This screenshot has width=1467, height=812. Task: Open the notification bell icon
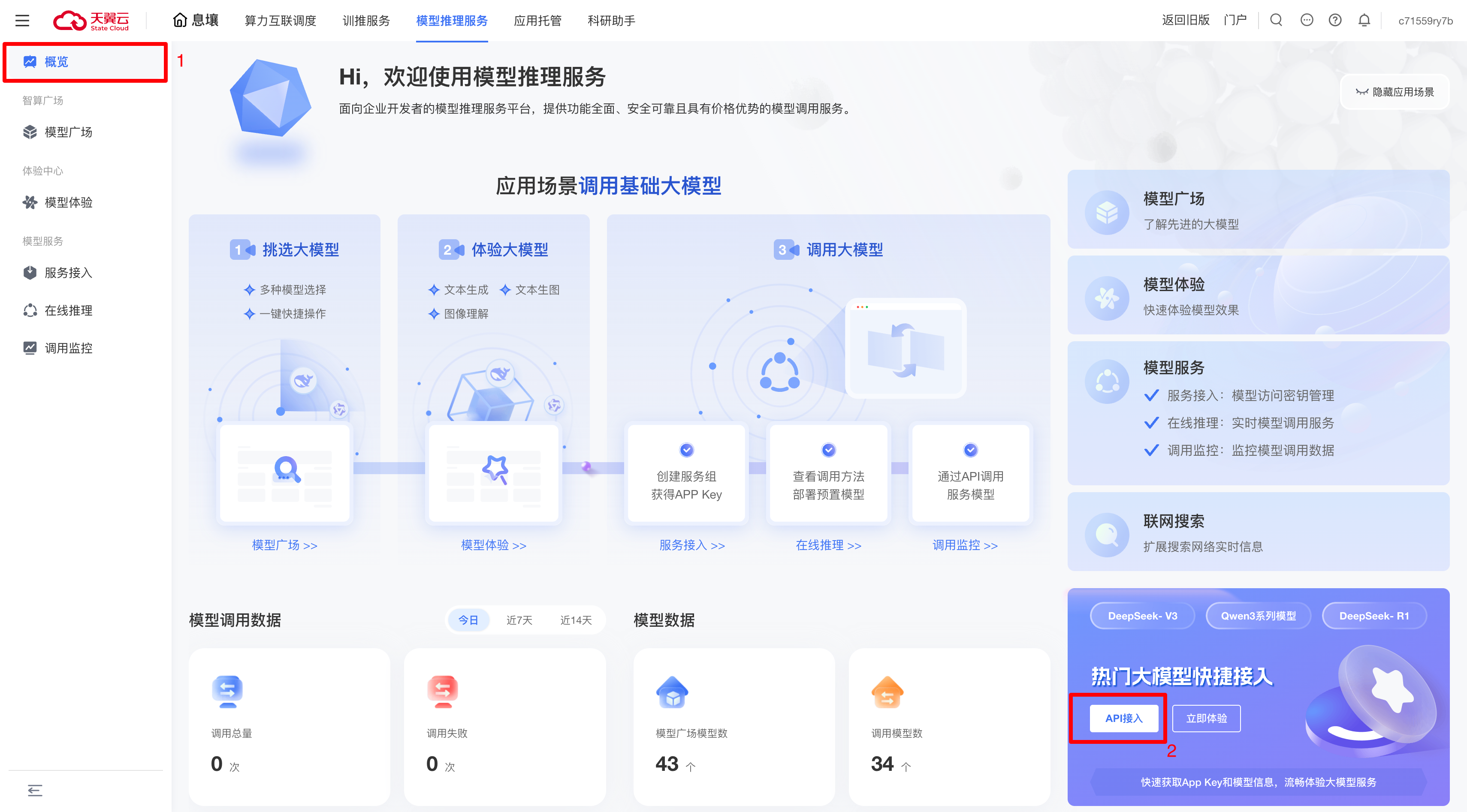click(x=1364, y=21)
